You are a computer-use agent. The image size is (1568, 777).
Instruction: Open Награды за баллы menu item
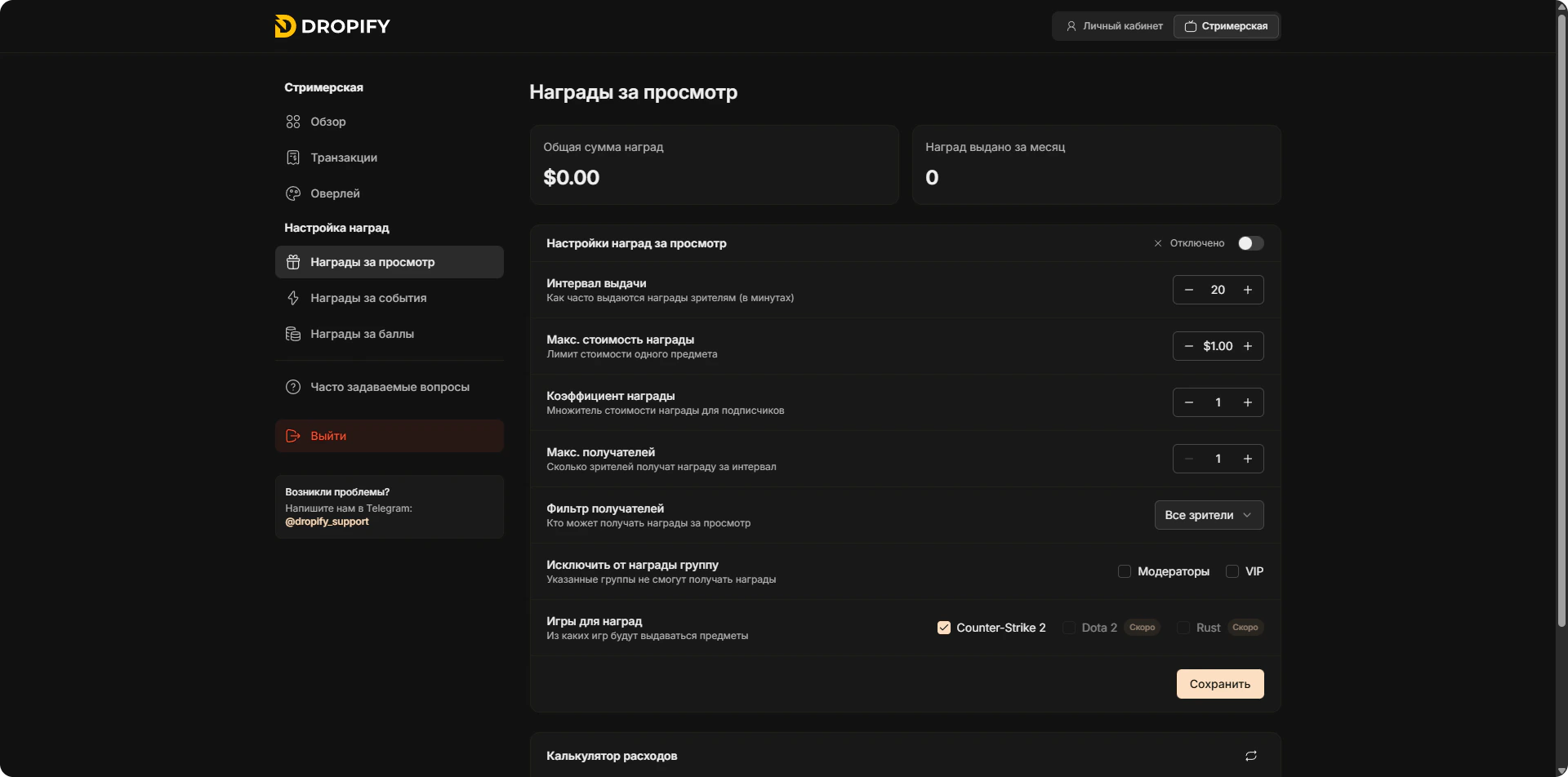390,334
